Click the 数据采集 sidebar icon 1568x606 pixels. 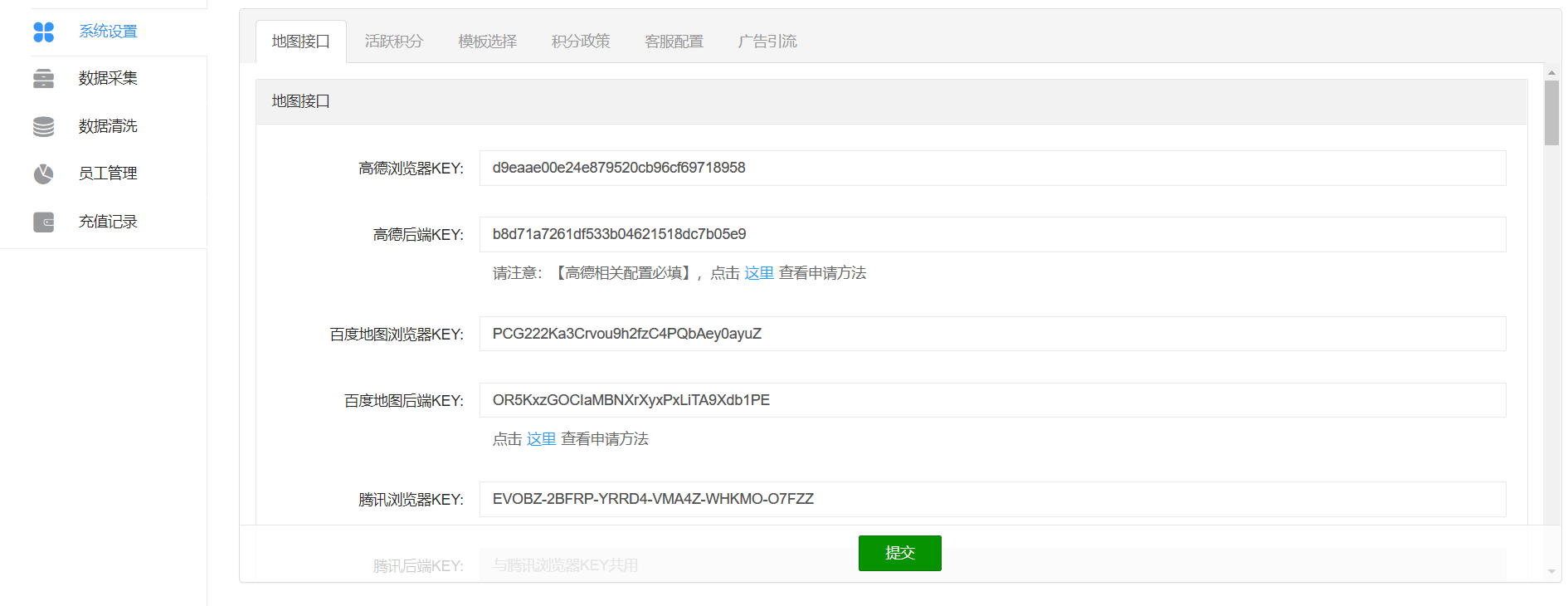[x=43, y=79]
